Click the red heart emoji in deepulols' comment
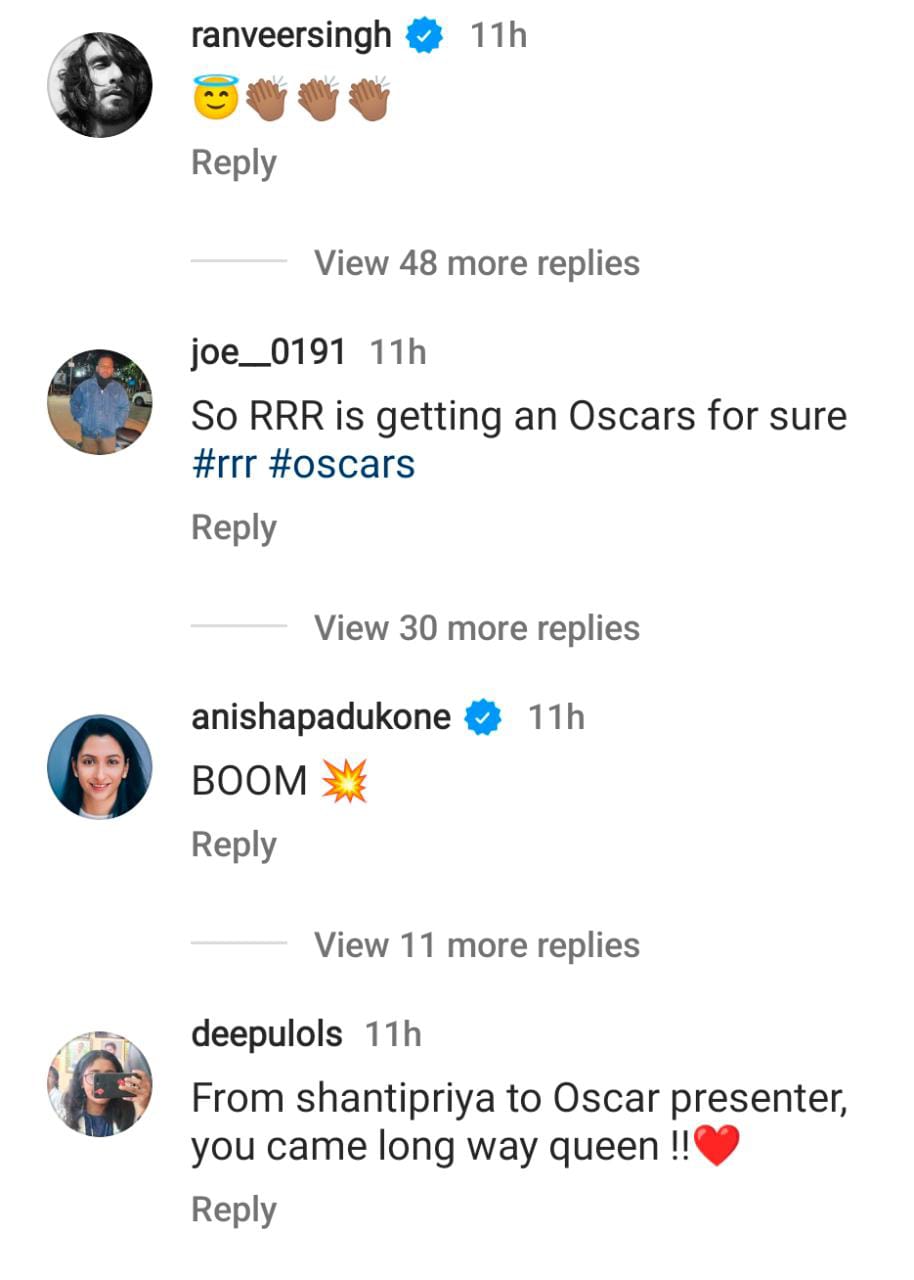This screenshot has height=1280, width=914. click(x=718, y=1147)
